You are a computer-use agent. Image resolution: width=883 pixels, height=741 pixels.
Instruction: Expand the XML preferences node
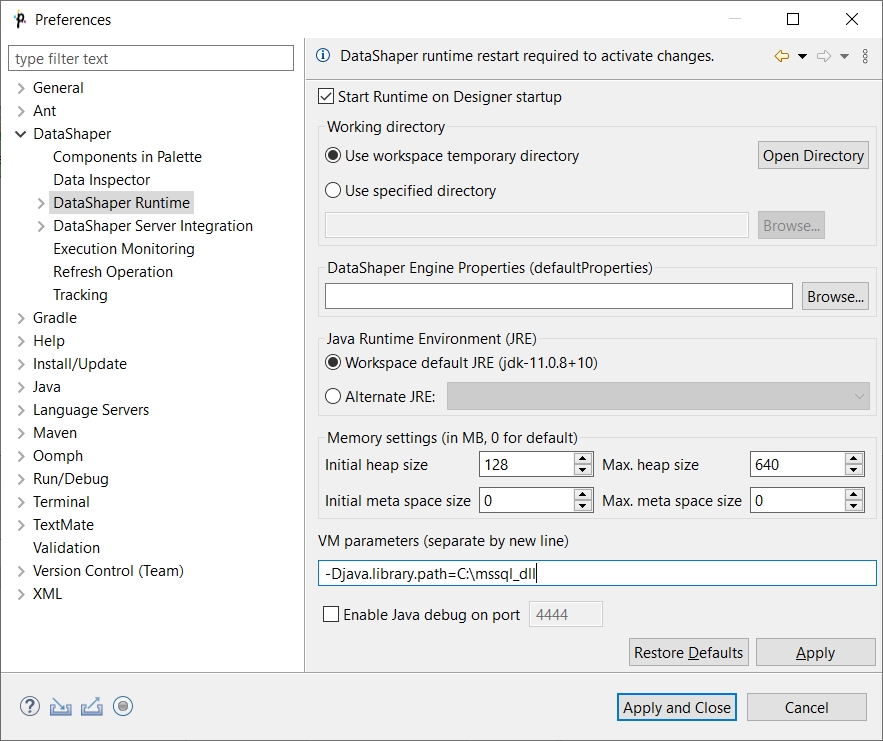click(x=21, y=594)
